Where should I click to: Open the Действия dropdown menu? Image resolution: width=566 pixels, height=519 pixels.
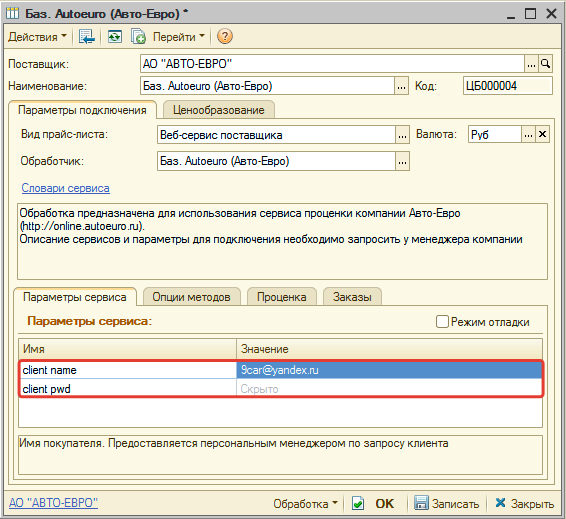(37, 36)
